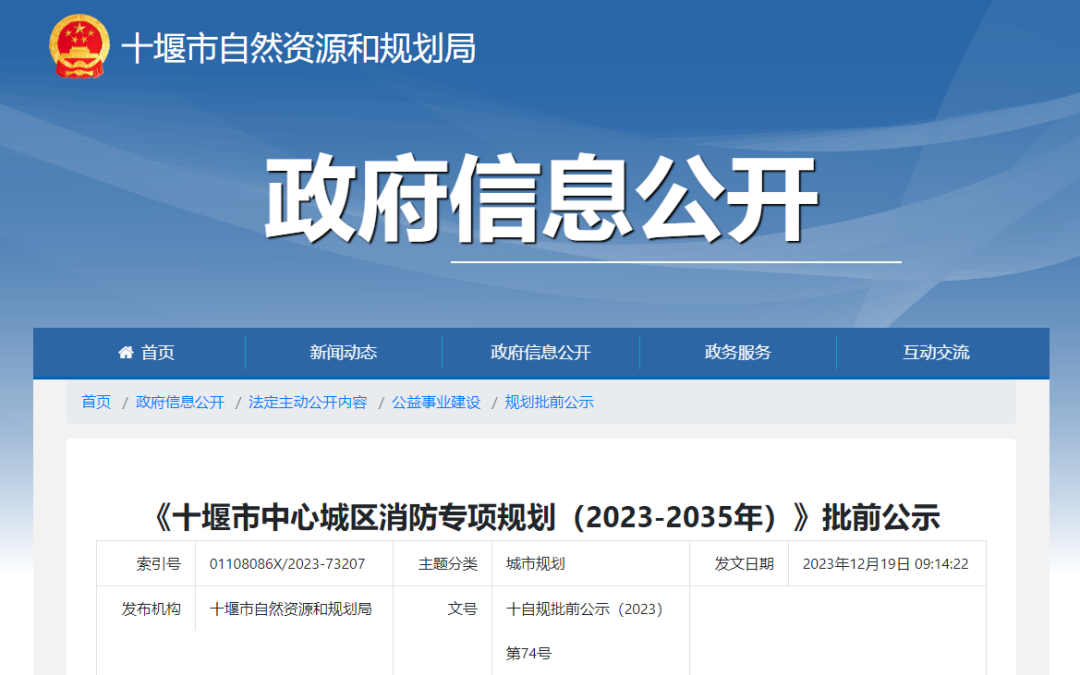Select the 城市规划 category value

(535, 564)
